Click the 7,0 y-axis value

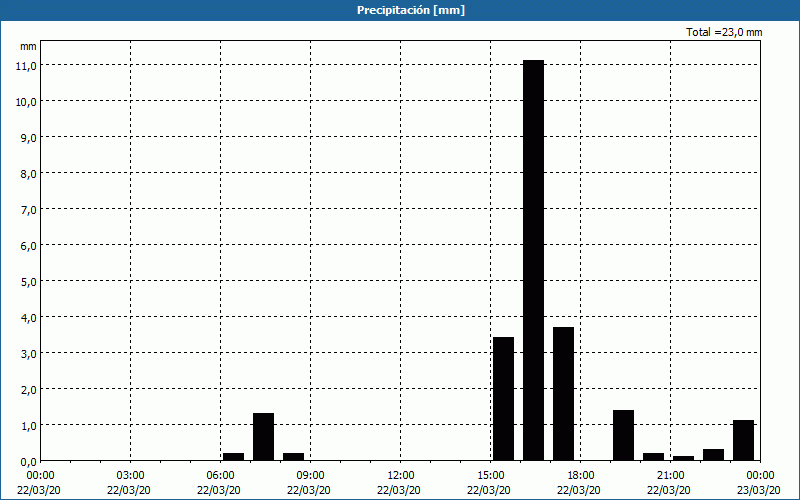click(x=27, y=209)
